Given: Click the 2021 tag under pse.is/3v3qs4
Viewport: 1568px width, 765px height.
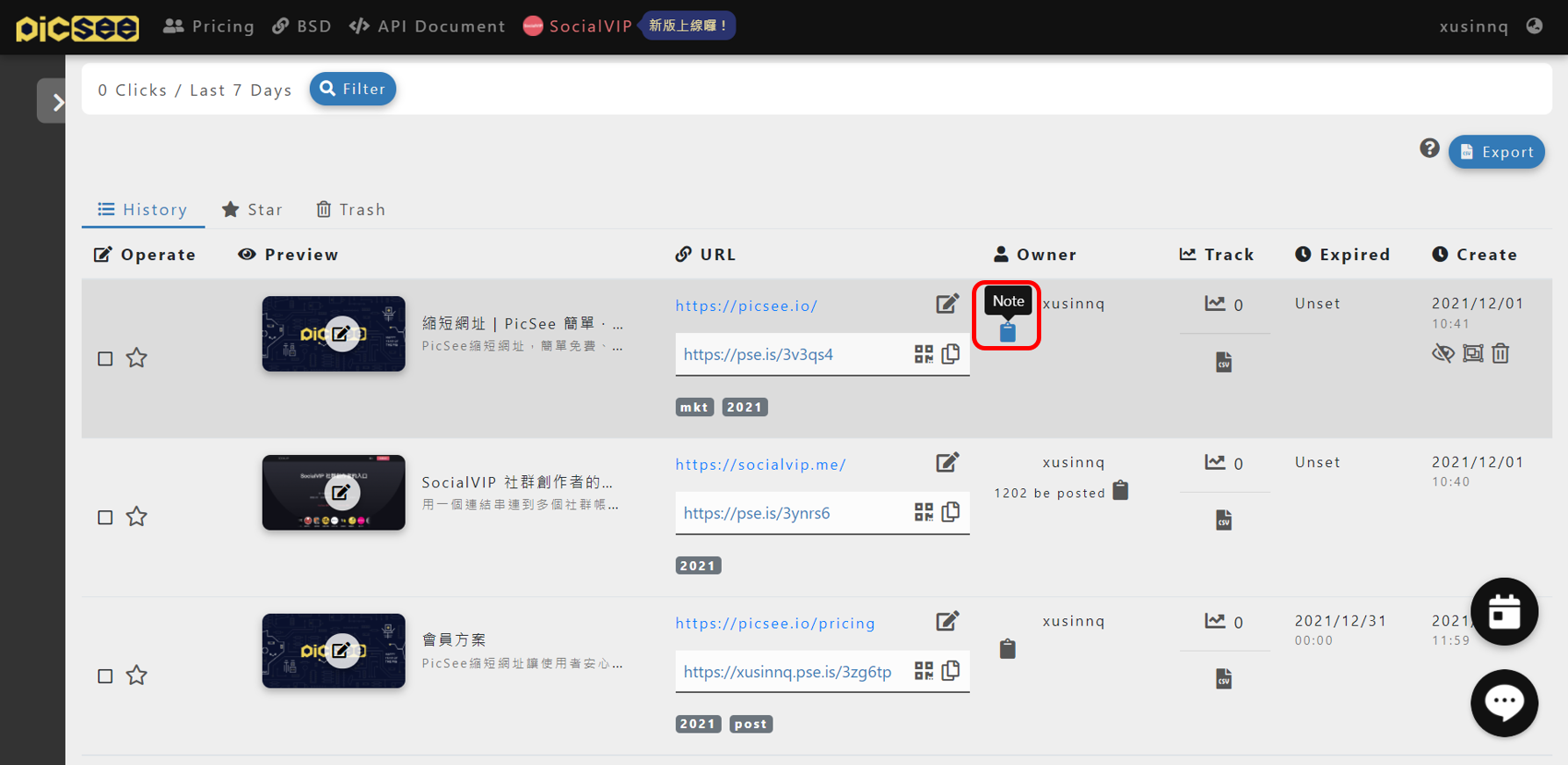Looking at the screenshot, I should [744, 408].
